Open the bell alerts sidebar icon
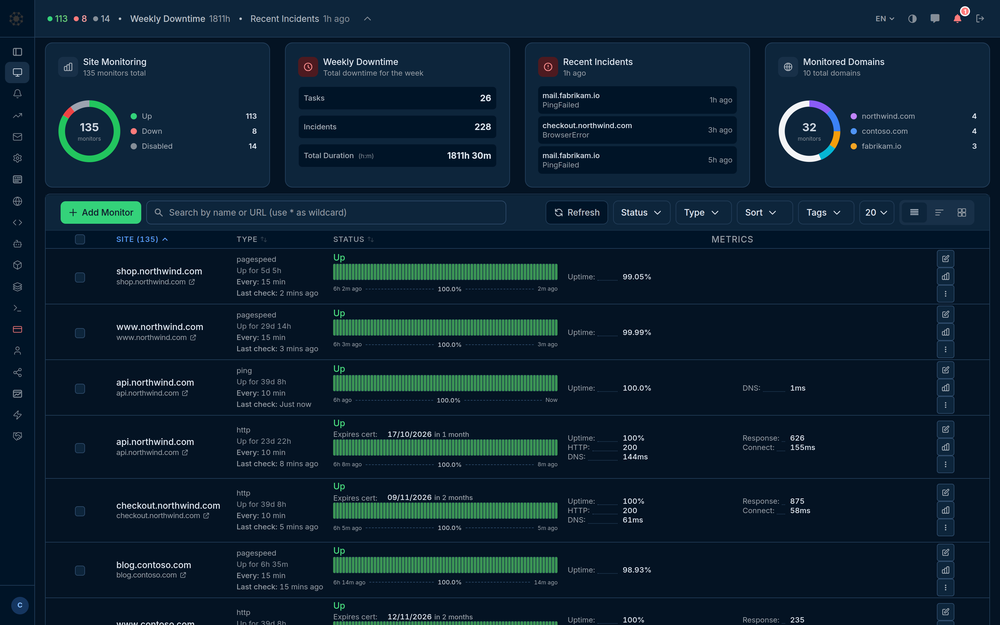The width and height of the screenshot is (1000, 625). [x=17, y=94]
